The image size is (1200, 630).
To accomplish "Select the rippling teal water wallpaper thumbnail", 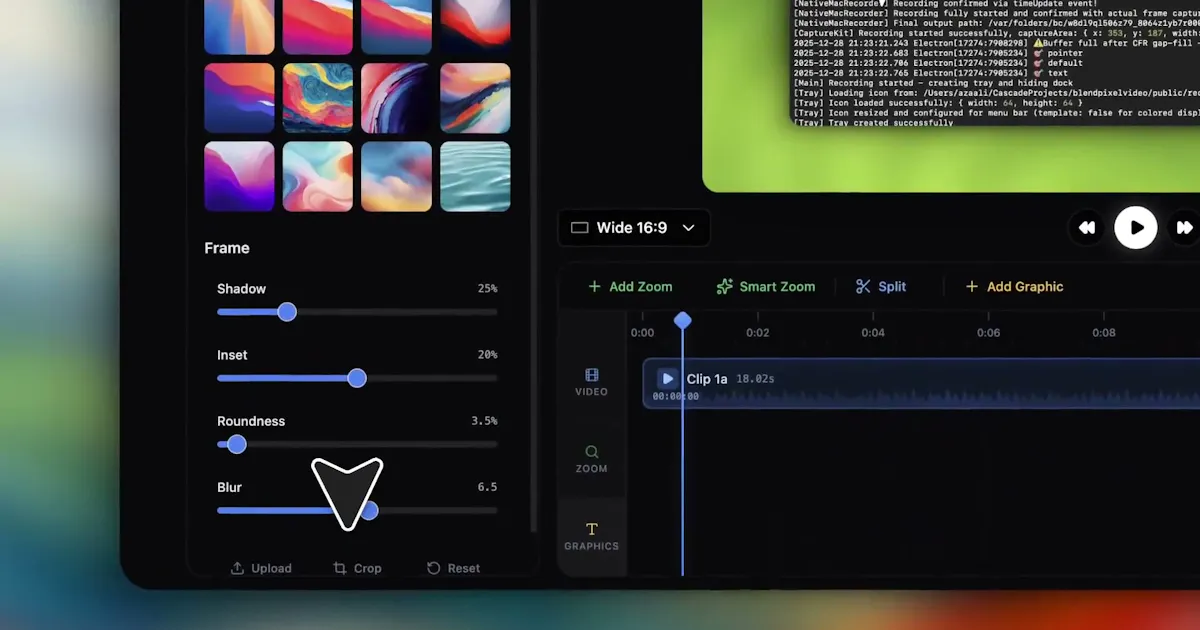I will point(475,176).
